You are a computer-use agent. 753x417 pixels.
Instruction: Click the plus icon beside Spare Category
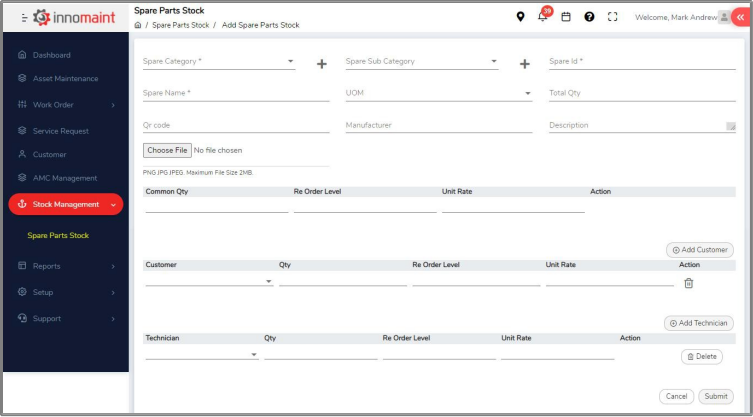(x=322, y=64)
